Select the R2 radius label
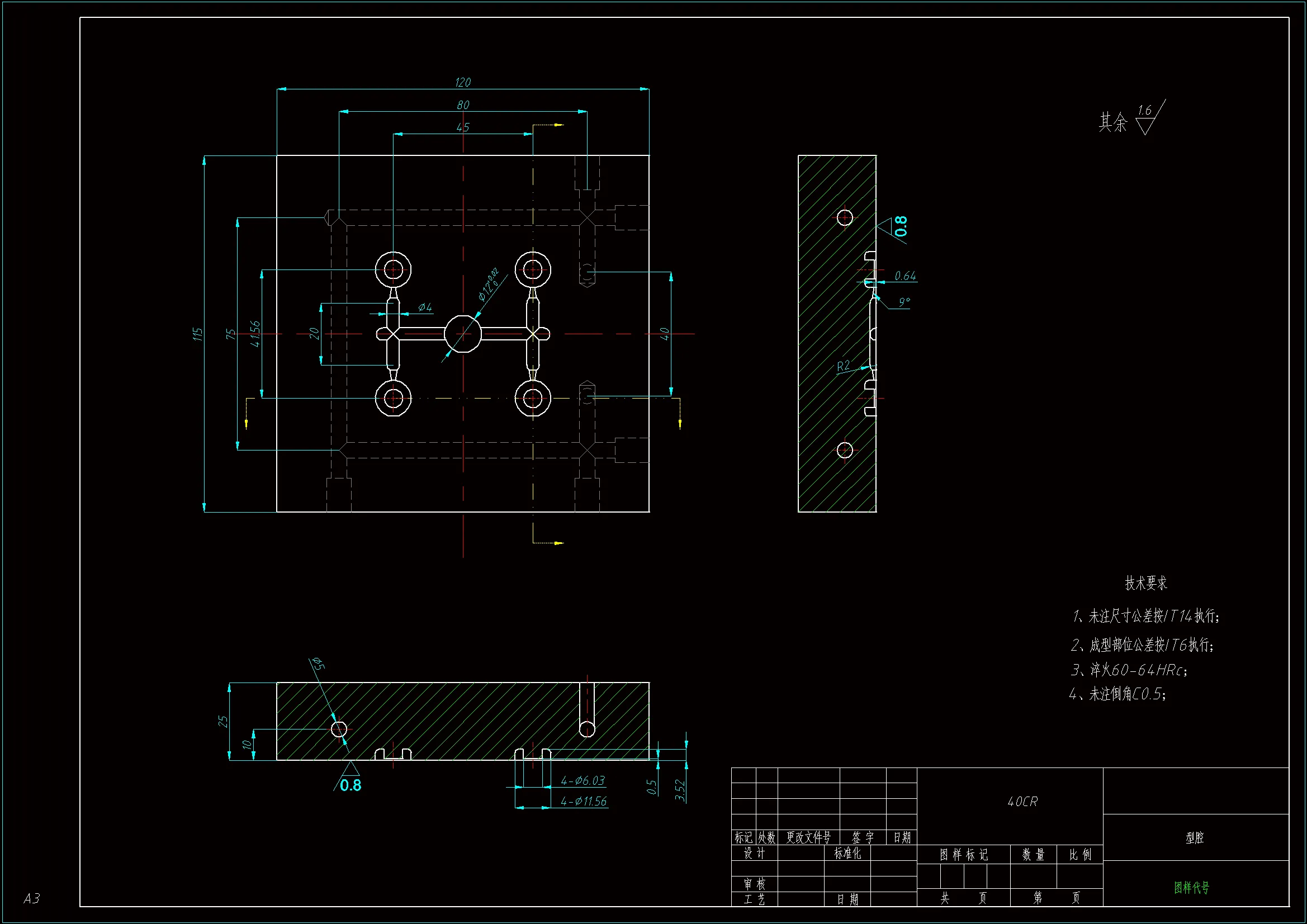Image resolution: width=1307 pixels, height=924 pixels. pyautogui.click(x=843, y=366)
